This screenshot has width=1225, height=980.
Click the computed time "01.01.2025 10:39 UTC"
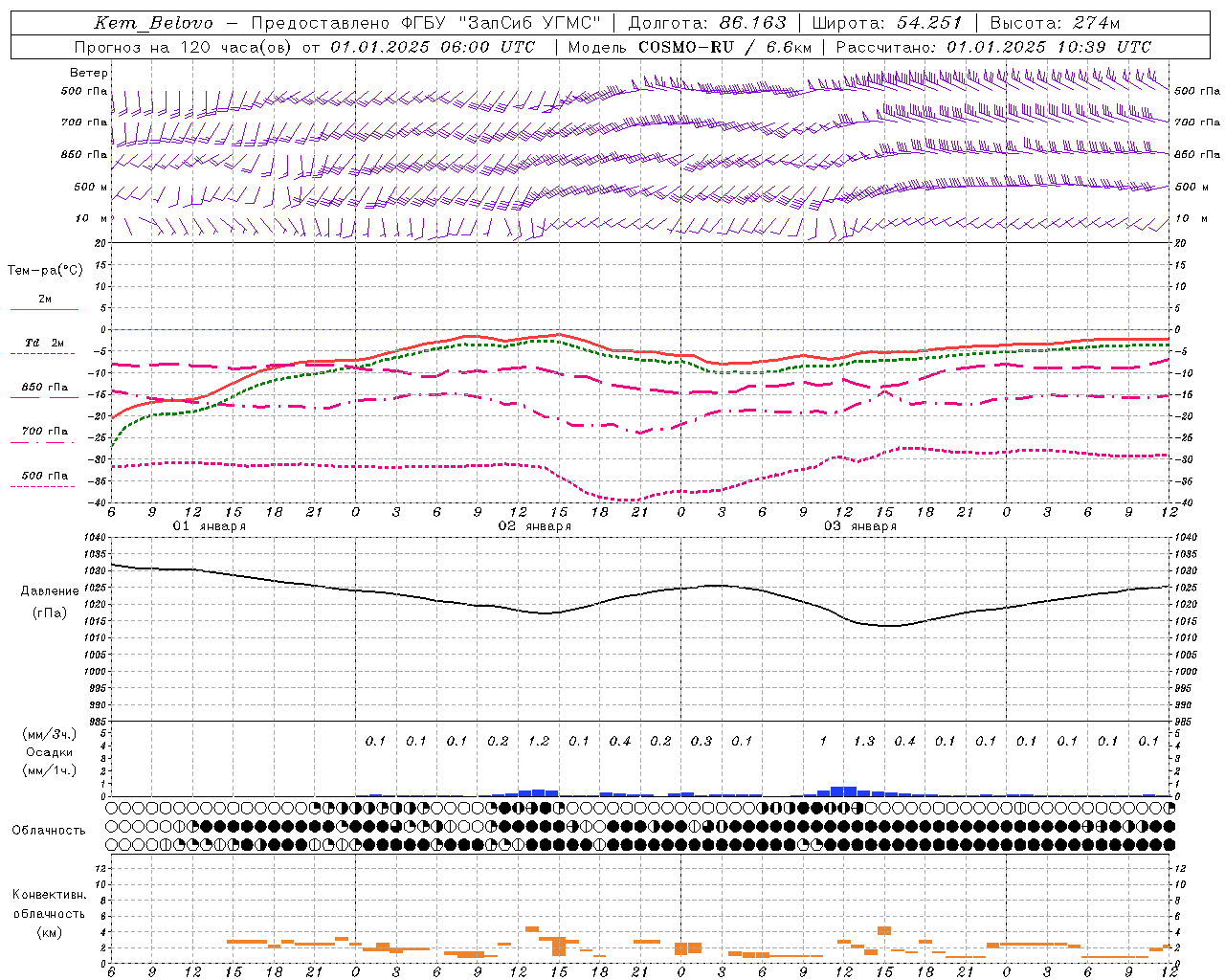click(x=1049, y=47)
